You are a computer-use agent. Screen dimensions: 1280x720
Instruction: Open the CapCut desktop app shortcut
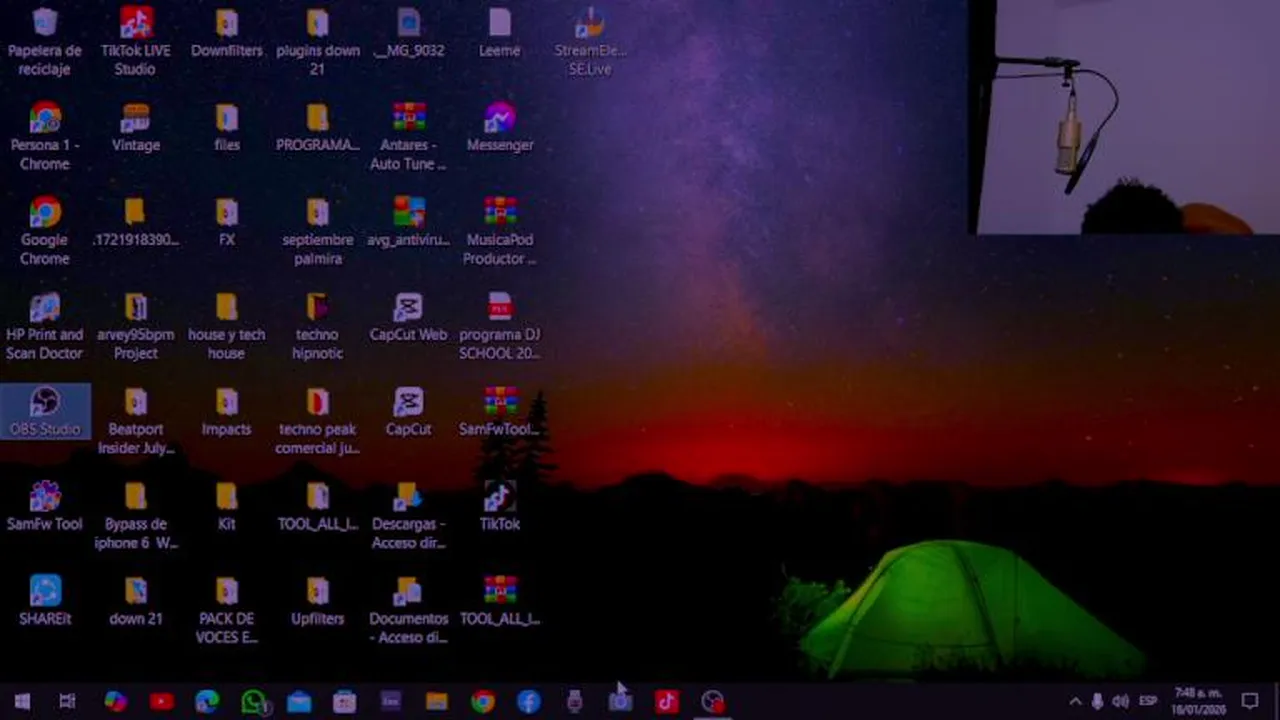tap(408, 413)
